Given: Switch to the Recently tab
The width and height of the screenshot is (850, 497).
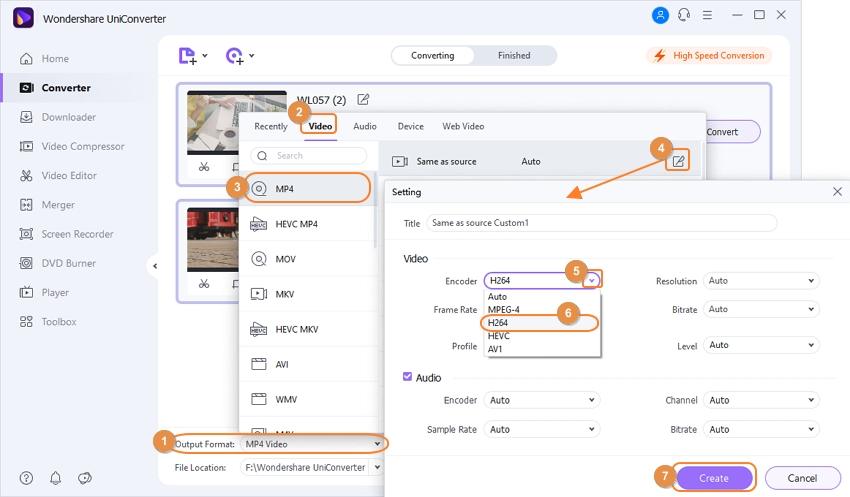Looking at the screenshot, I should tap(271, 126).
